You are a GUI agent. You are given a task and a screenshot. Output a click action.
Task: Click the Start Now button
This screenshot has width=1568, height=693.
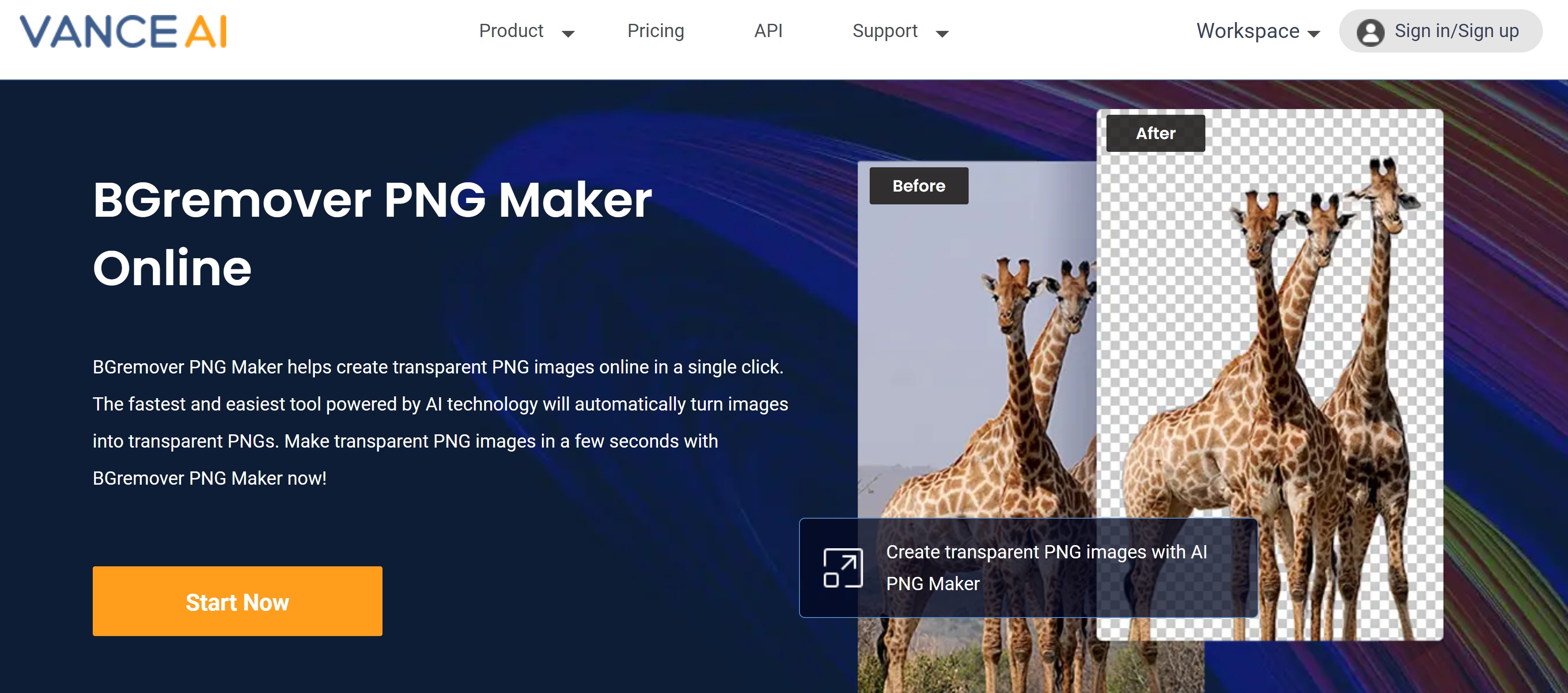[237, 601]
